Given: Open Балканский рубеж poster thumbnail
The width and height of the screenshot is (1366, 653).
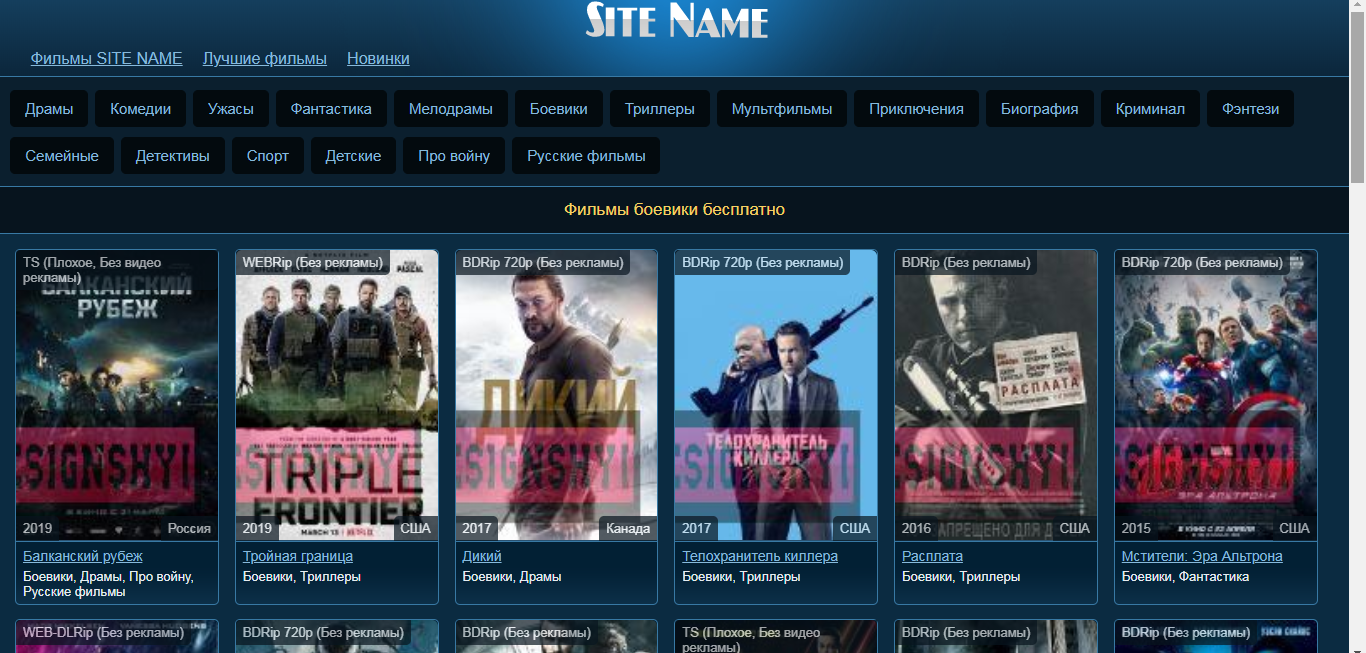Looking at the screenshot, I should 117,395.
